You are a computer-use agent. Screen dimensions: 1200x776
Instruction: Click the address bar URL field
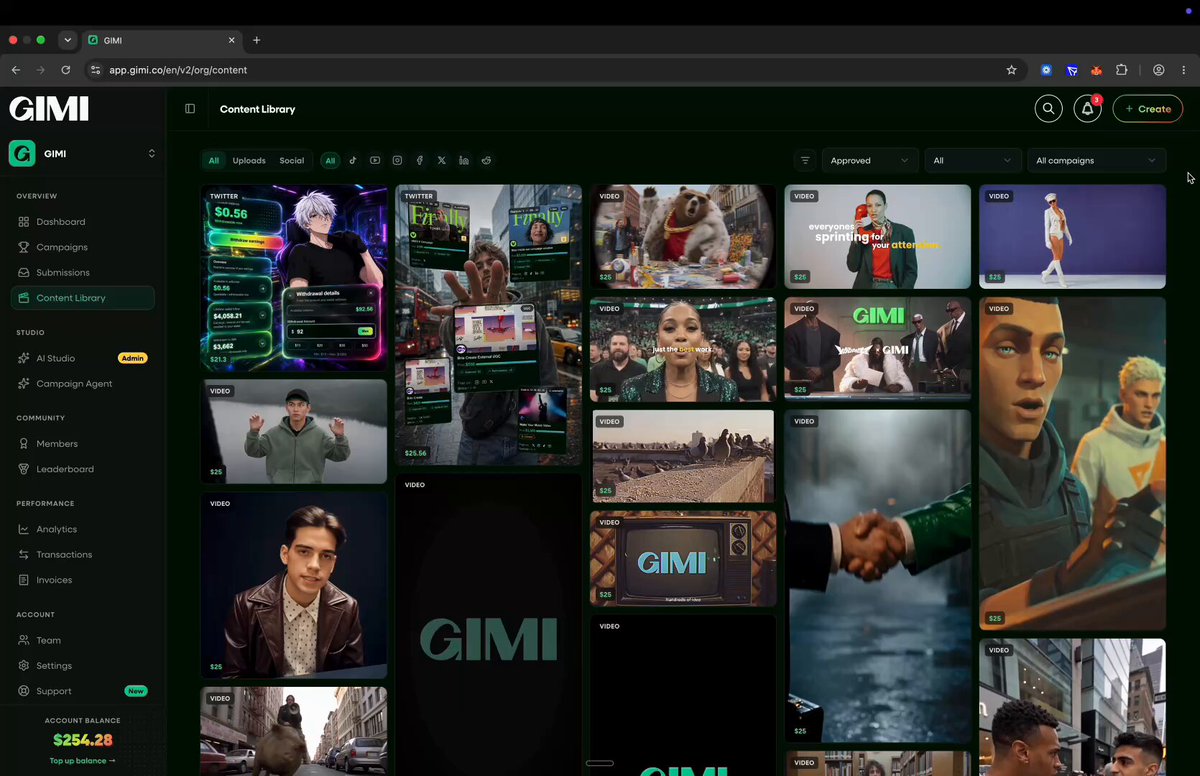coord(550,70)
